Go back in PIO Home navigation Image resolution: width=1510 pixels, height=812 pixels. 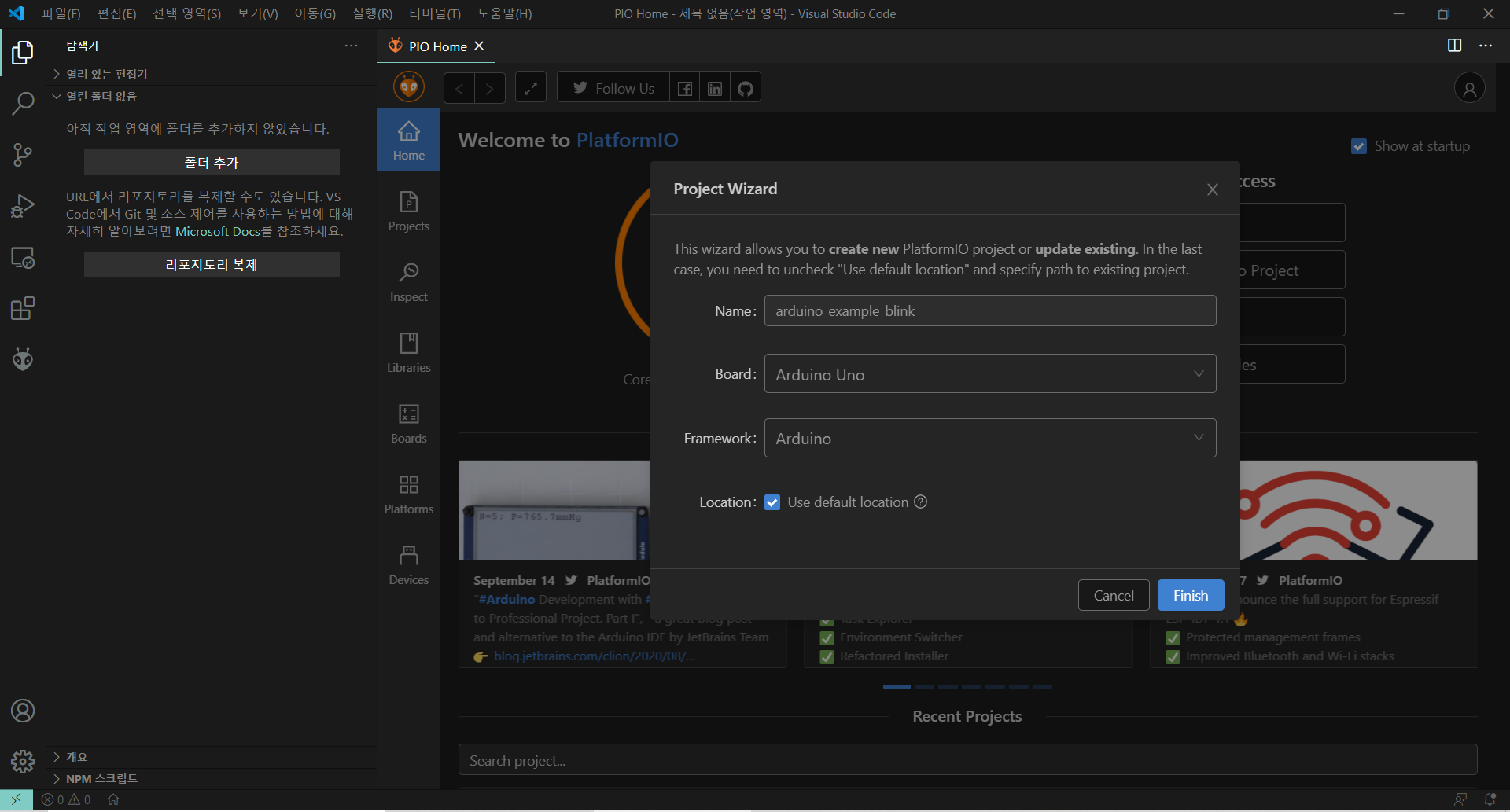(x=459, y=88)
